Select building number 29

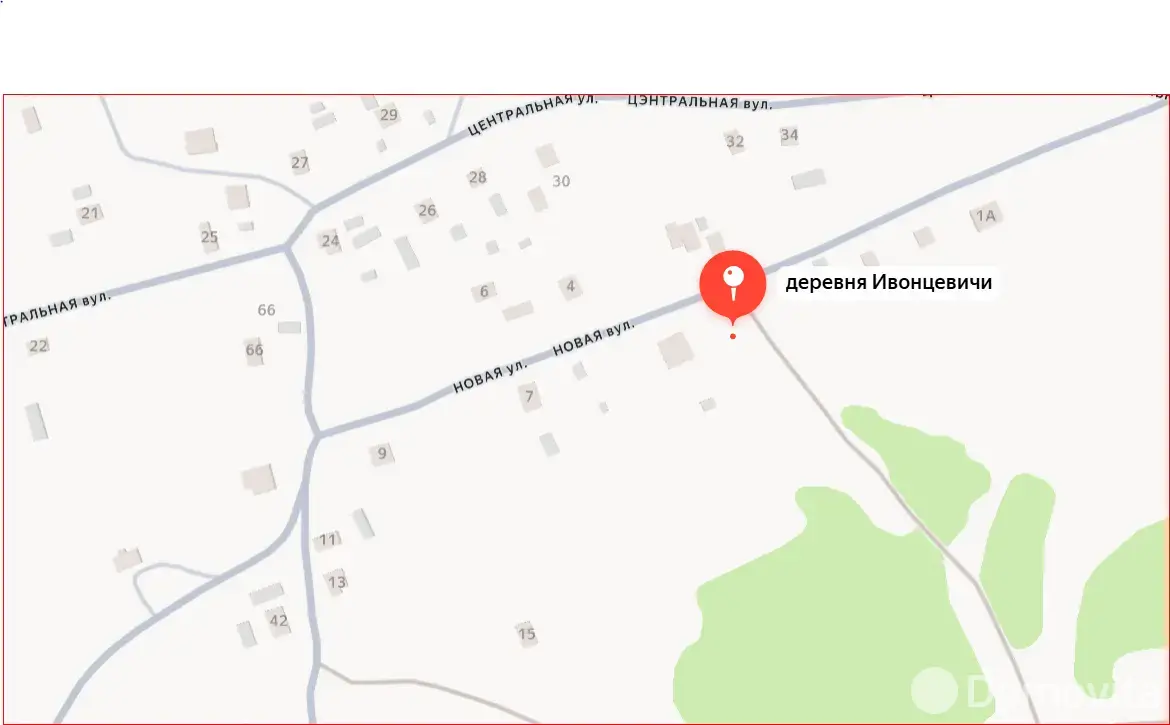(x=389, y=115)
